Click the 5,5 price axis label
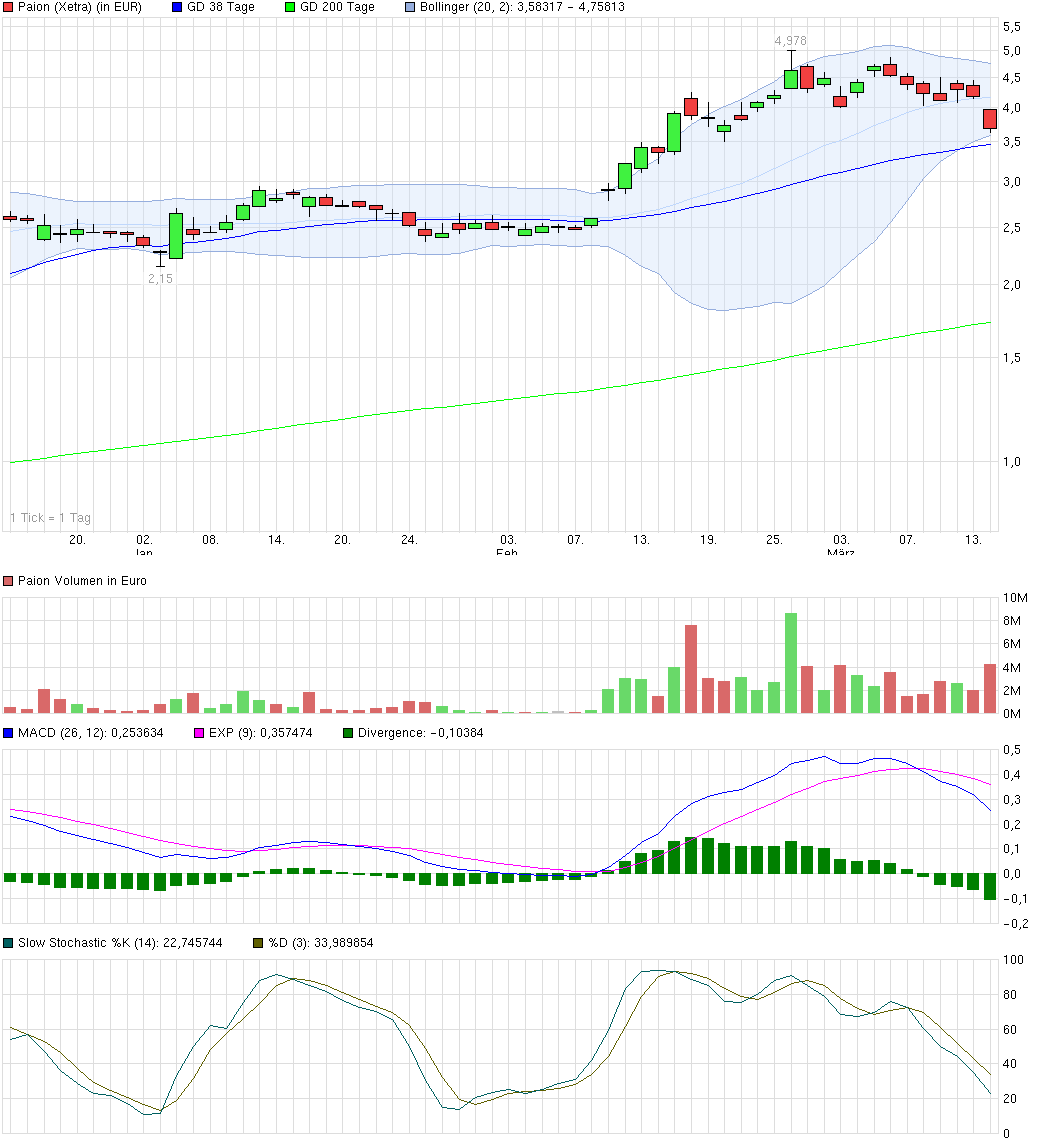Image resolution: width=1052 pixels, height=1146 pixels. pos(1012,27)
